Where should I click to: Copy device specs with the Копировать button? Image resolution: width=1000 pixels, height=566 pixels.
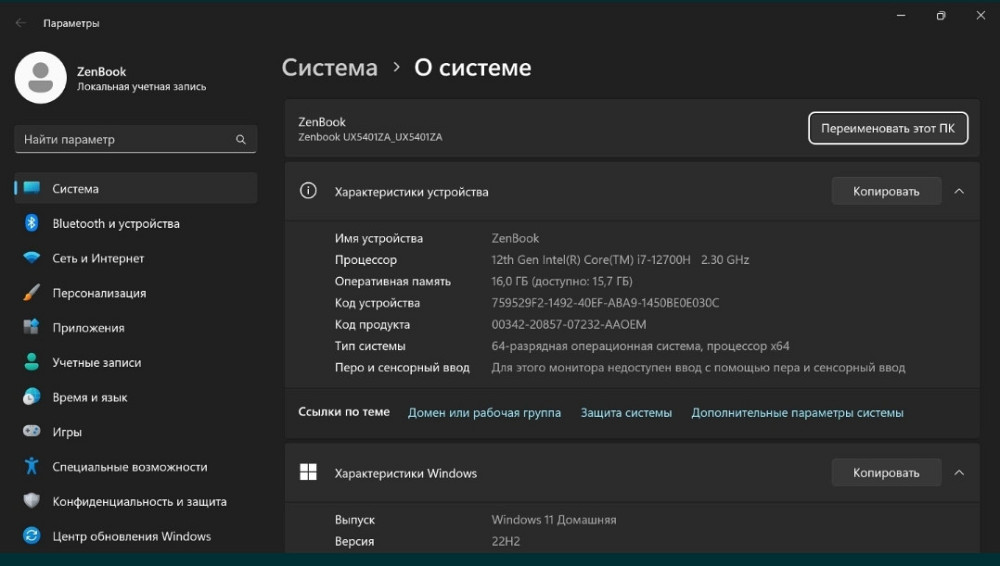tap(886, 191)
